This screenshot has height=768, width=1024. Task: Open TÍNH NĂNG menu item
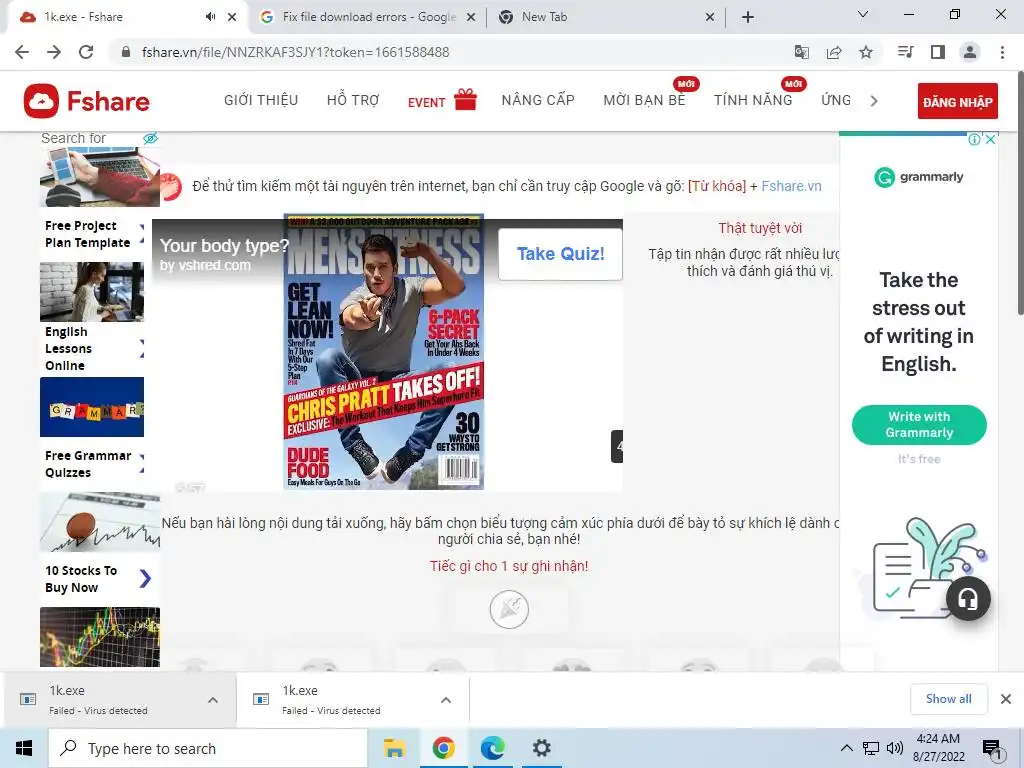coord(753,100)
